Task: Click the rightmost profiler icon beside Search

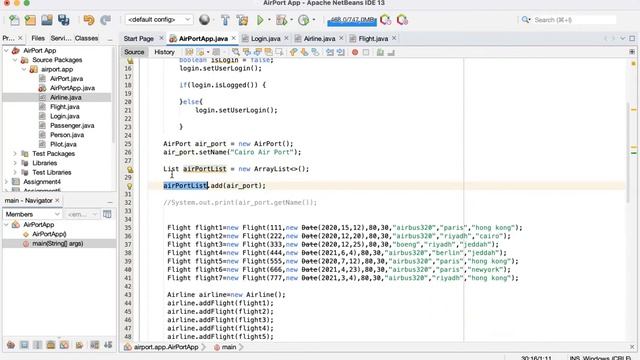Action: click(402, 20)
